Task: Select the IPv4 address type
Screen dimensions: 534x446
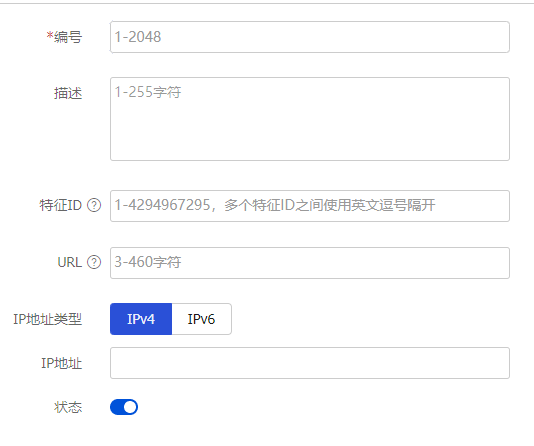Action: pos(141,319)
